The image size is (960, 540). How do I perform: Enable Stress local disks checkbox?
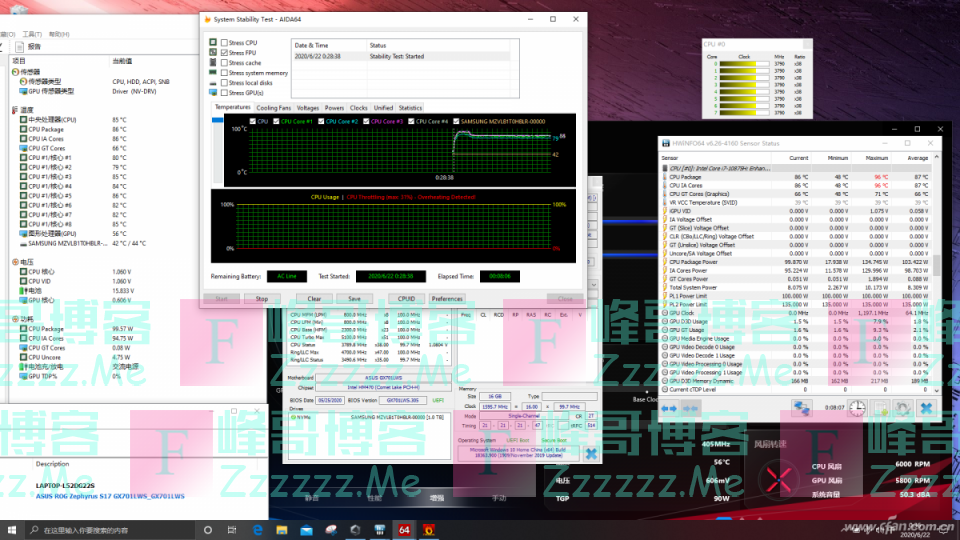(224, 83)
